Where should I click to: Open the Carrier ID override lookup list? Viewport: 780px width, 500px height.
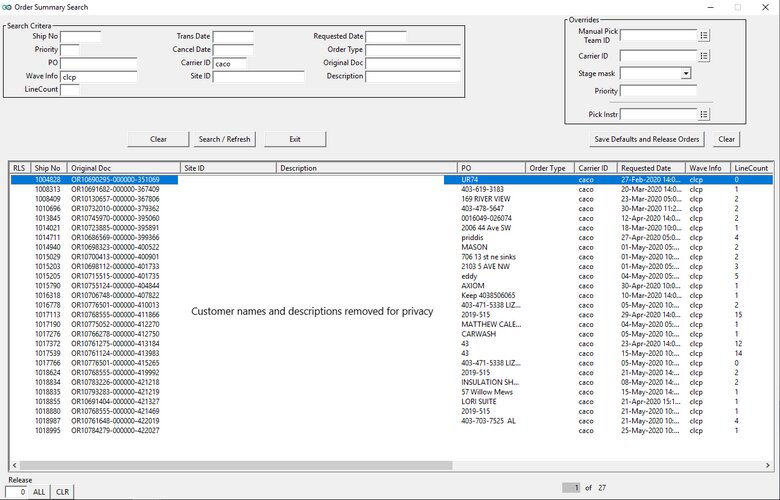coord(704,56)
